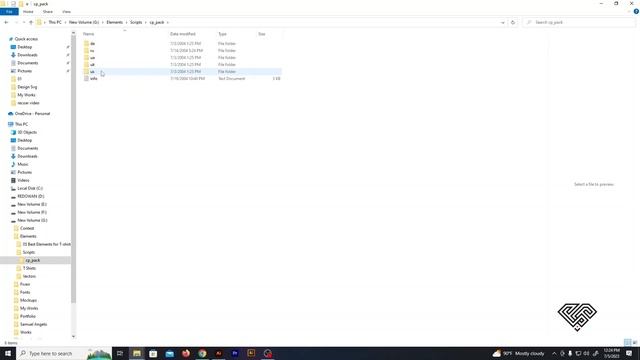Click the Up one level arrow
This screenshot has height=360, width=640.
point(31,22)
